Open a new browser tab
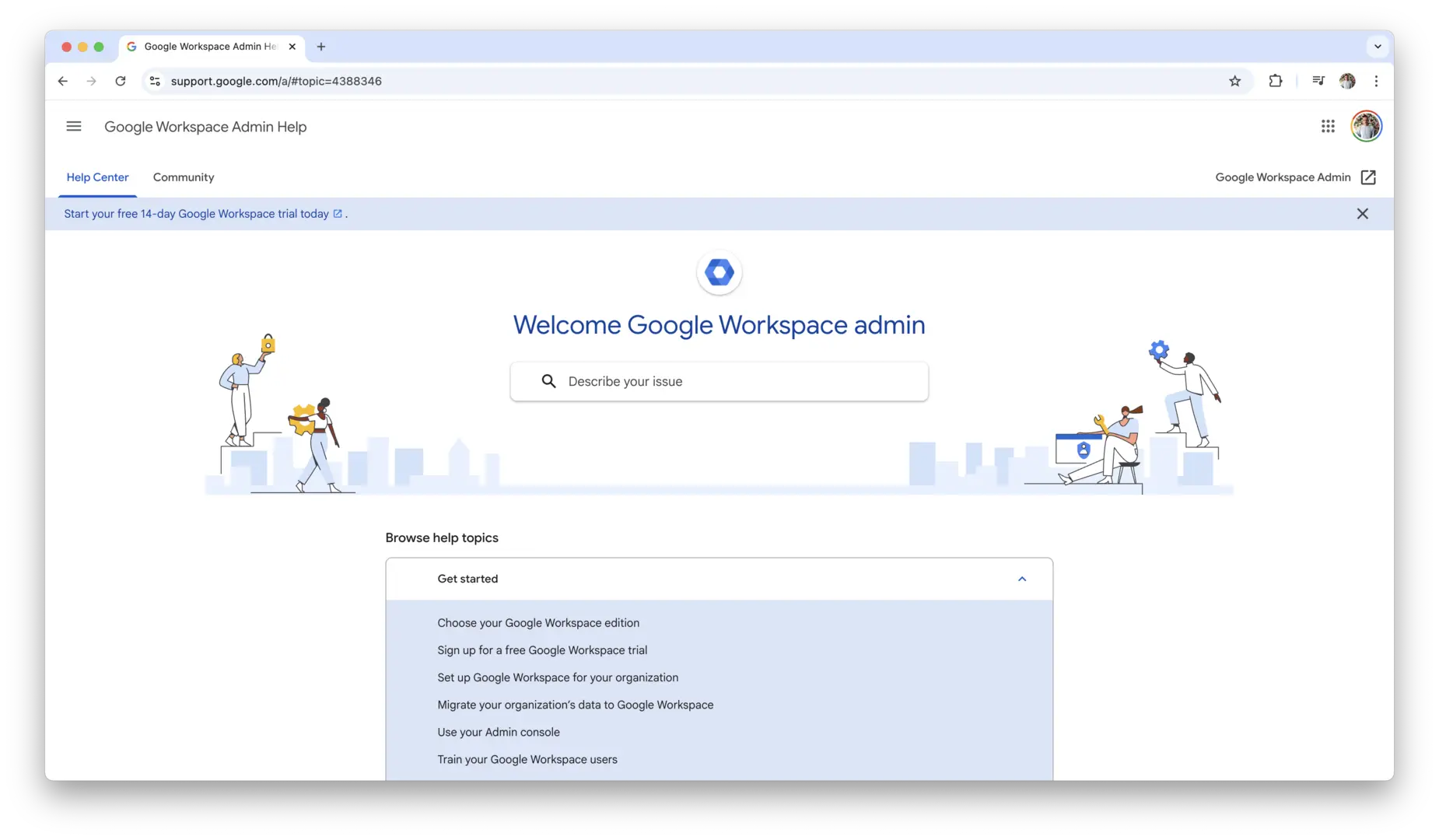 [x=321, y=47]
